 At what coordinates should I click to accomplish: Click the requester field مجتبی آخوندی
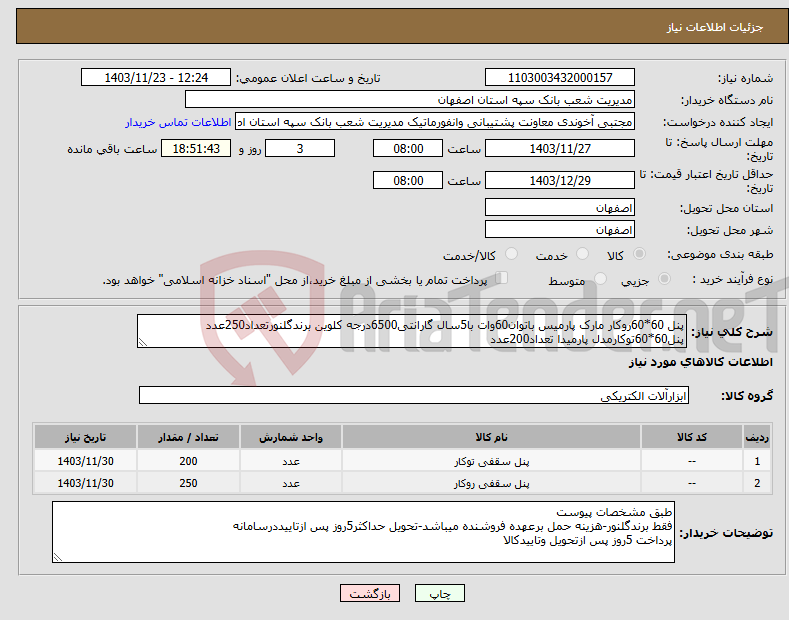point(435,122)
